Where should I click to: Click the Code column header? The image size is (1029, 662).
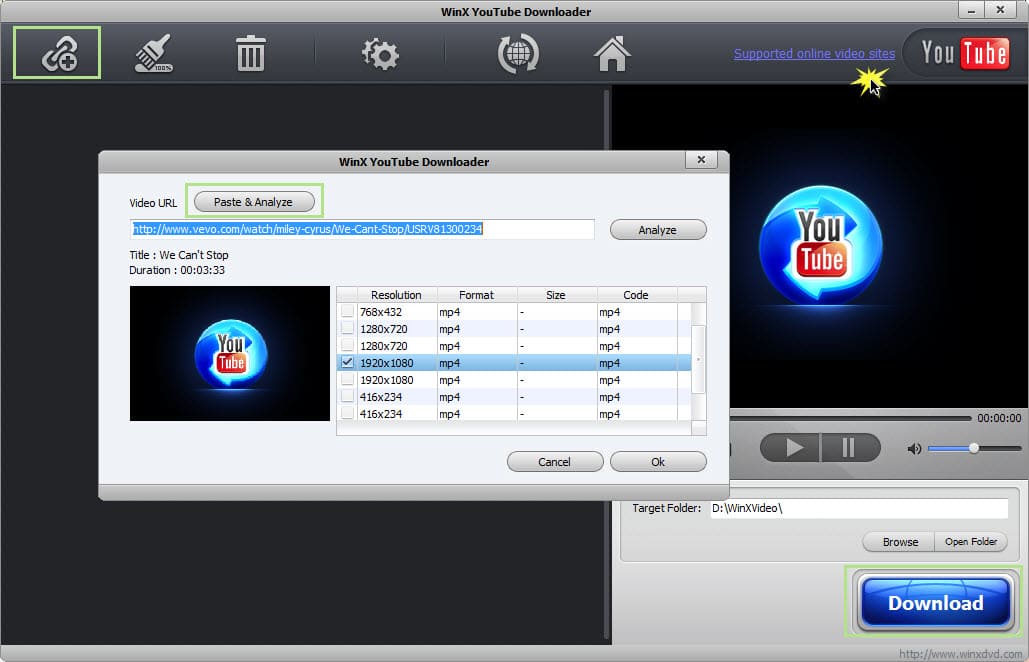[x=636, y=295]
